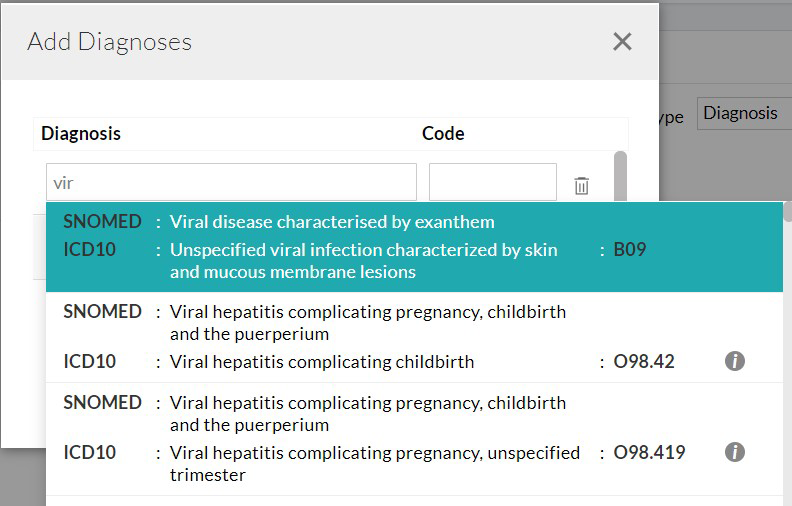The height and width of the screenshot is (506, 792).
Task: Select 'Viral disease characterised by exanthem' suggestion
Action: click(x=331, y=221)
